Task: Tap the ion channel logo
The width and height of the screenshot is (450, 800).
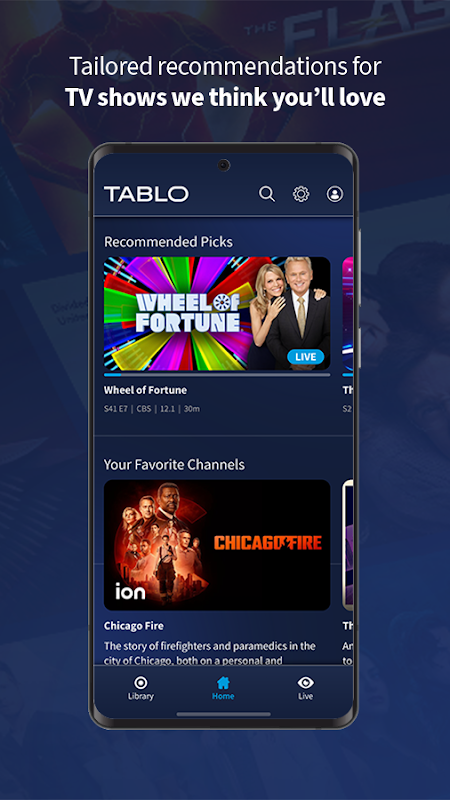Action: click(130, 590)
